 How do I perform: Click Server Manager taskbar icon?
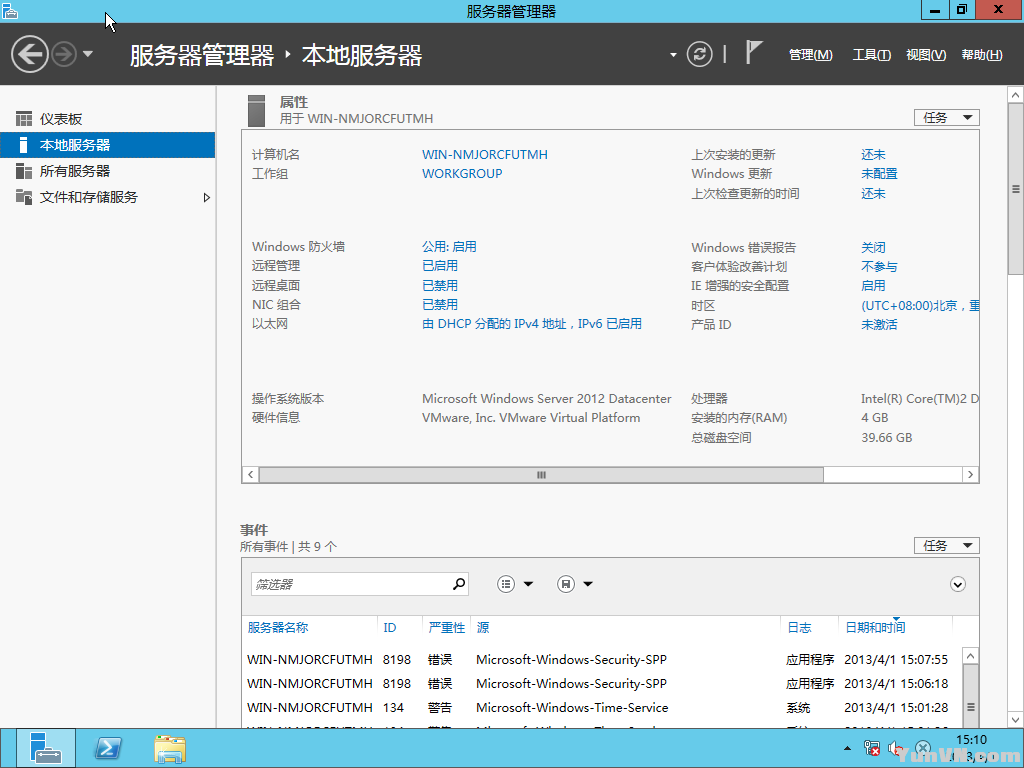(x=45, y=749)
